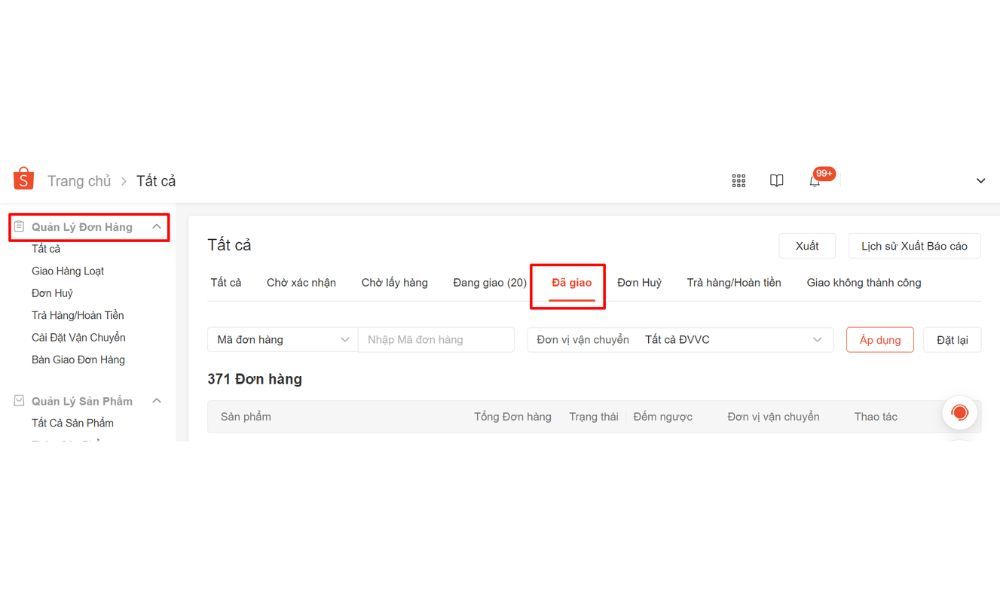The width and height of the screenshot is (1000, 600).
Task: Open the Đơn vị vận chuyển dropdown
Action: pos(680,340)
